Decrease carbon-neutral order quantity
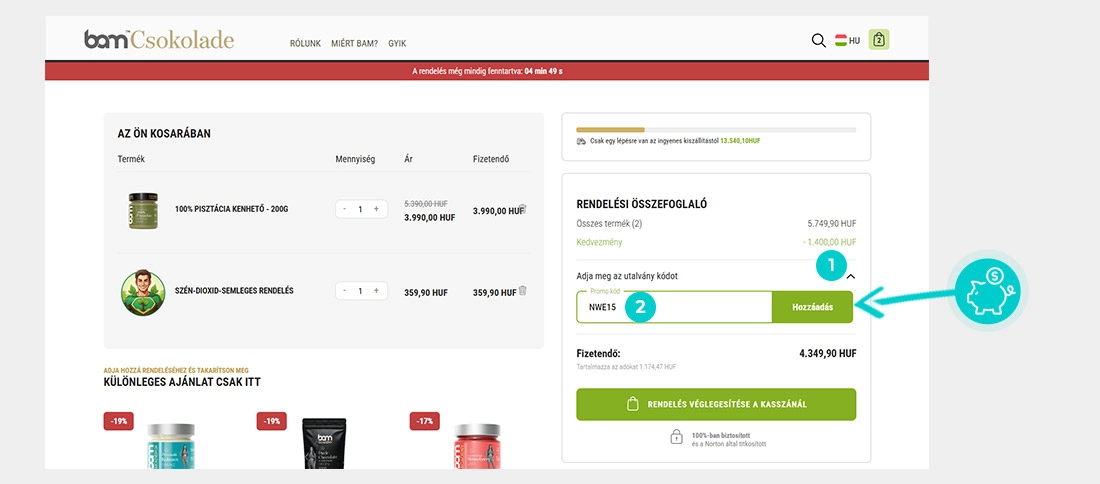Viewport: 1100px width, 484px height. [344, 290]
